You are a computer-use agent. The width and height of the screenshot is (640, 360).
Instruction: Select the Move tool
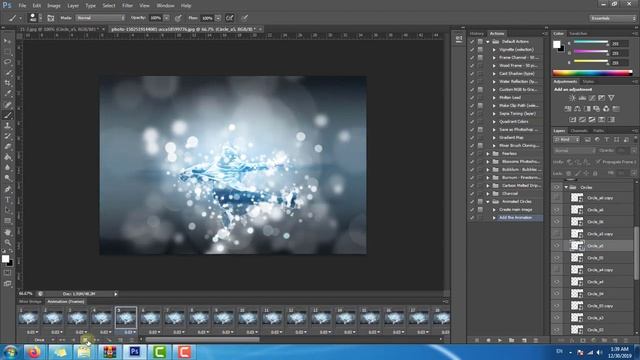(7, 41)
